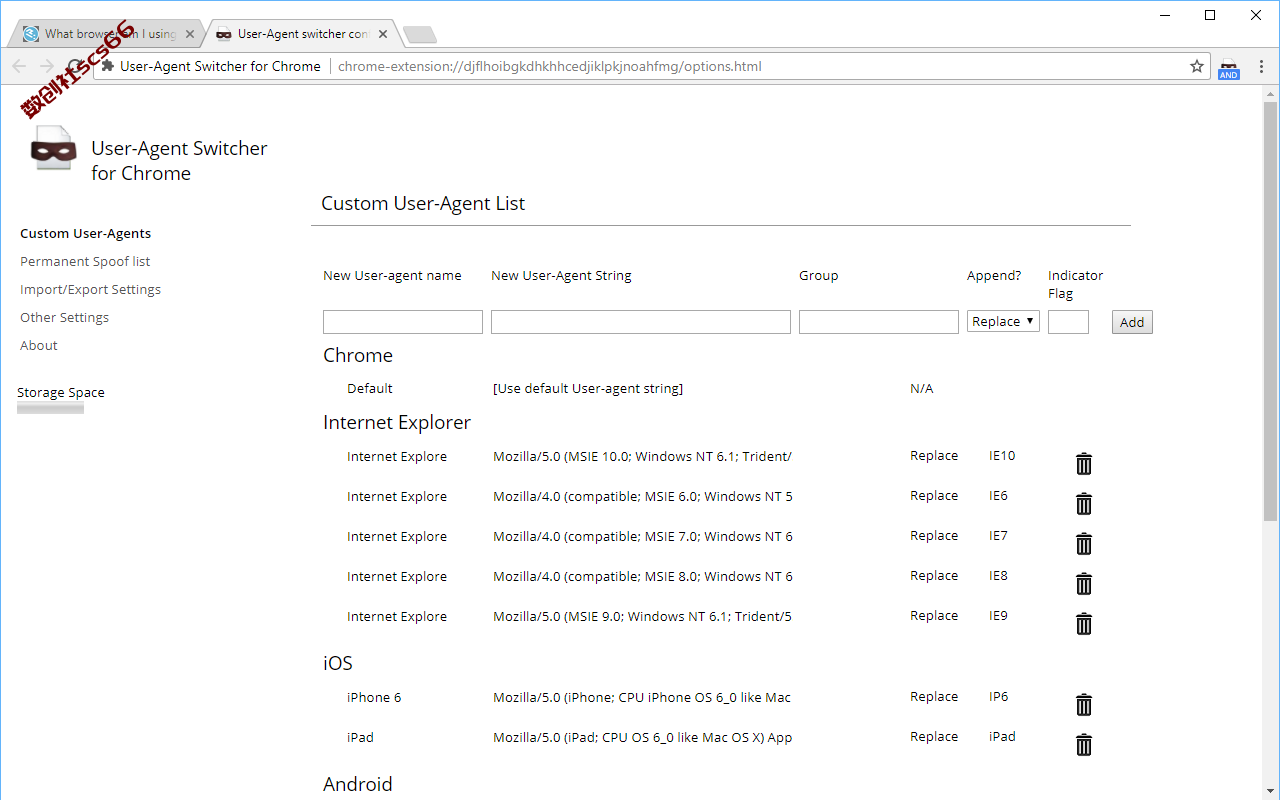Click the Add button

pos(1132,322)
